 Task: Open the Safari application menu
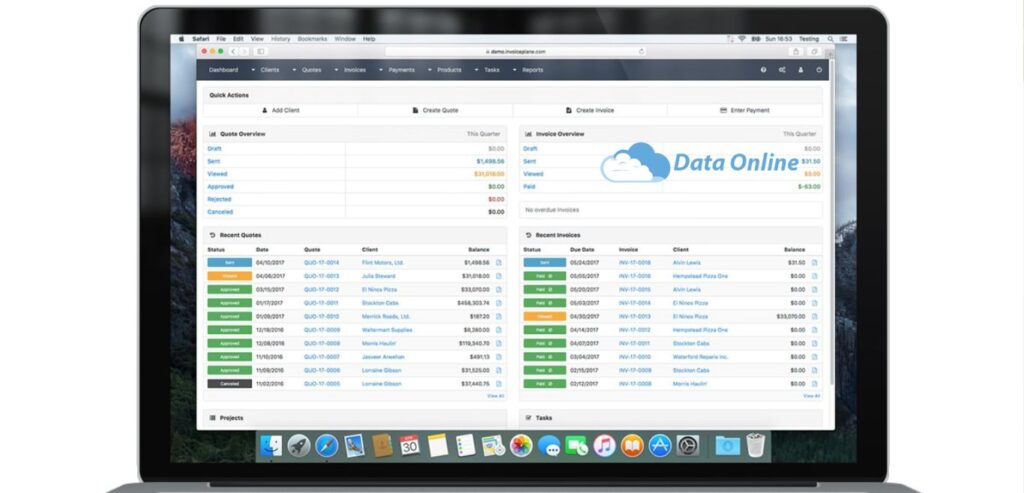[200, 39]
